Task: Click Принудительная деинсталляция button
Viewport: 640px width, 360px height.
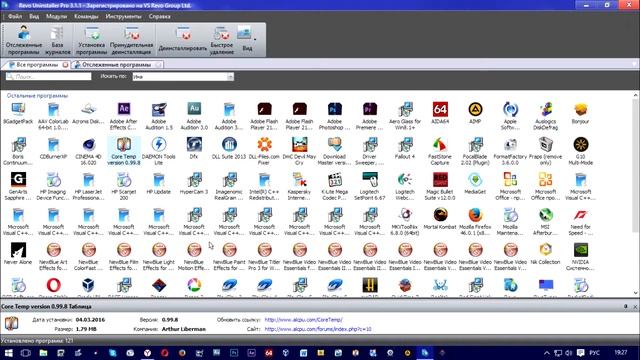Action: point(131,40)
